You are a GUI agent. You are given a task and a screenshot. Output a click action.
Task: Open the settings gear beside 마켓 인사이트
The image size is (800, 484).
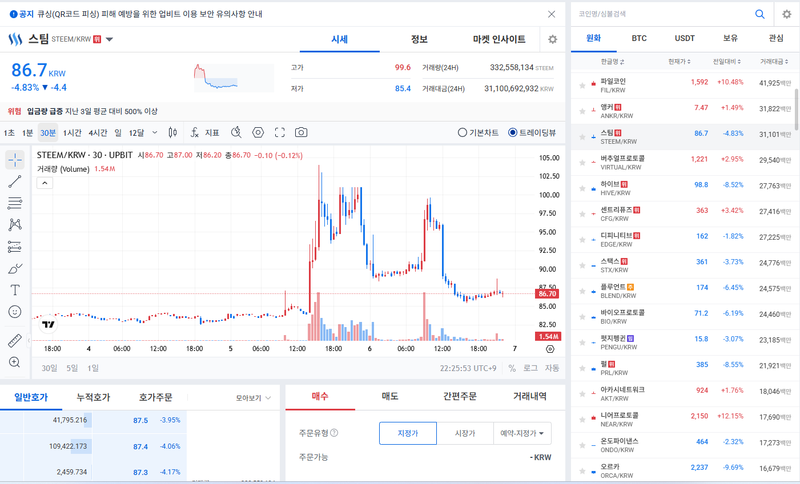pyautogui.click(x=553, y=39)
